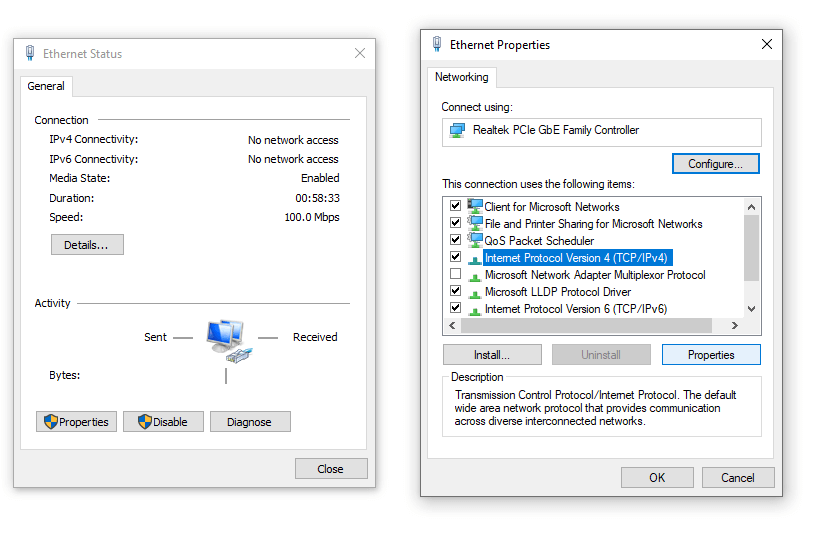Uncheck File and Printer Sharing checkbox
This screenshot has height=533, width=817.
click(455, 222)
